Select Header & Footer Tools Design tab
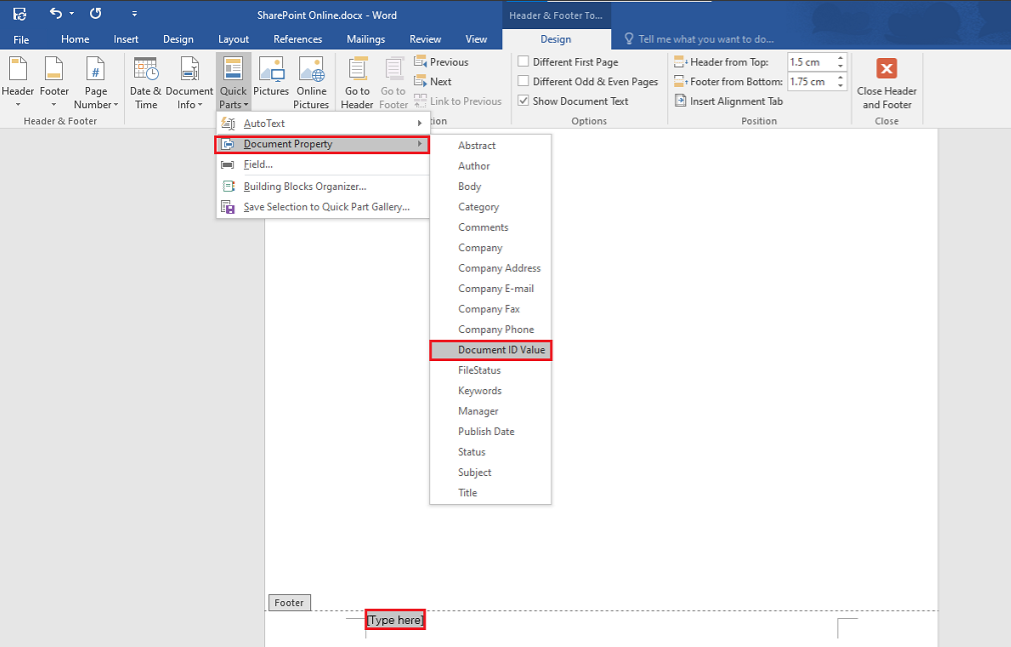Image resolution: width=1011 pixels, height=647 pixels. (556, 39)
